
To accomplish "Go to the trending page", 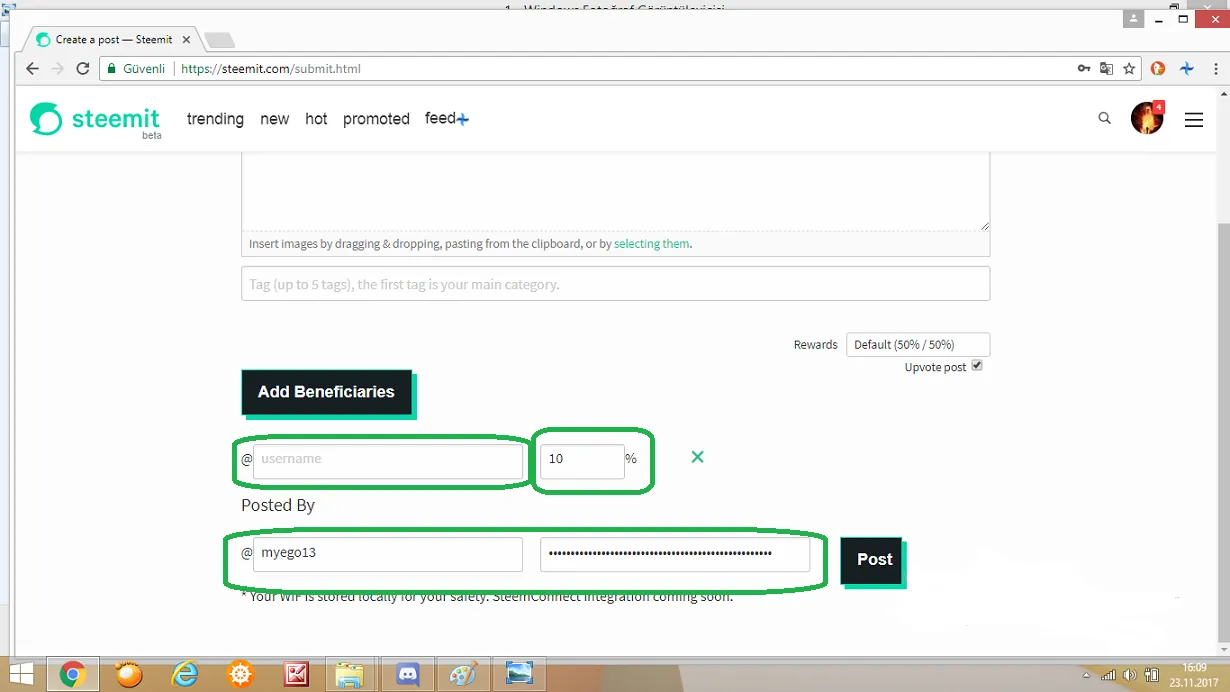I will (x=215, y=119).
